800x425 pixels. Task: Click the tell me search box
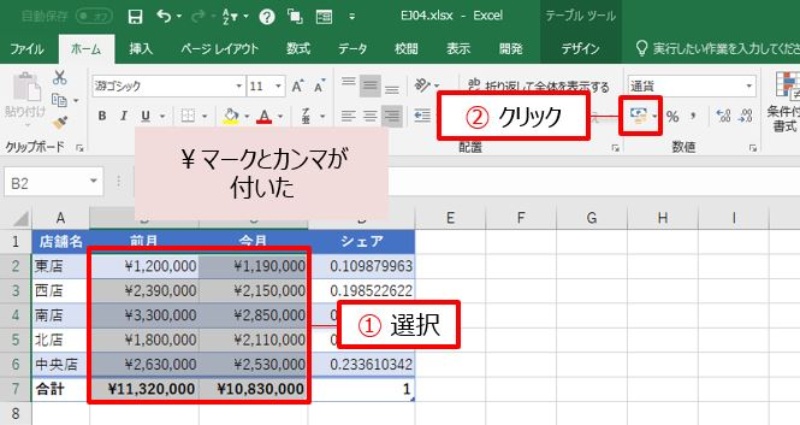coord(717,48)
